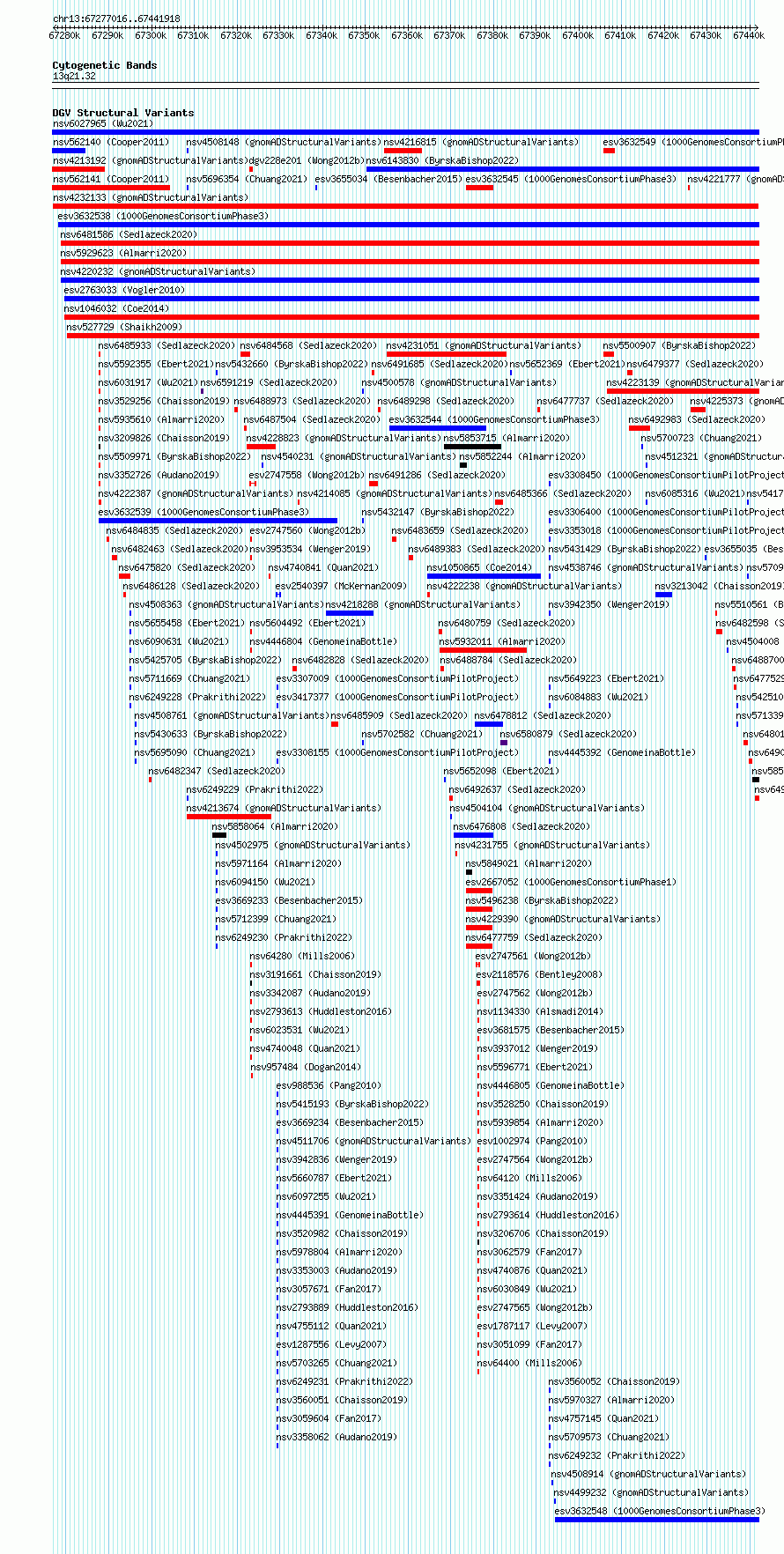
Task: Open nsv5932011 (Almarri2020) label
Action: click(x=504, y=641)
